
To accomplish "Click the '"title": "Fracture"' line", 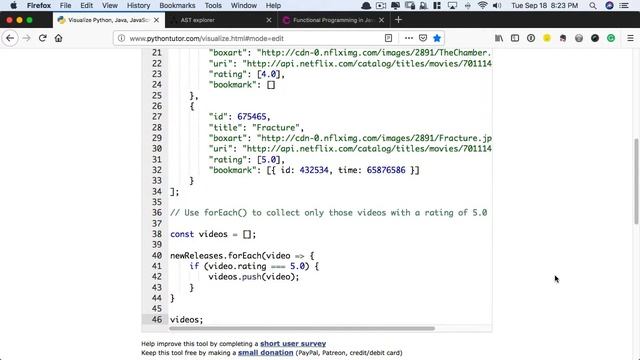I will coord(256,128).
